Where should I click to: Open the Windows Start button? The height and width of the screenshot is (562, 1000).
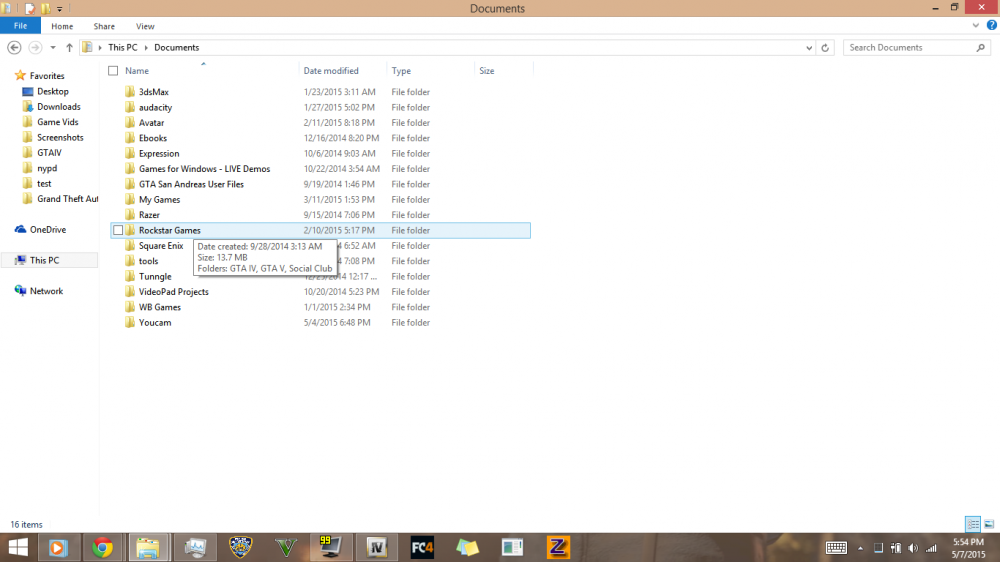click(x=18, y=547)
